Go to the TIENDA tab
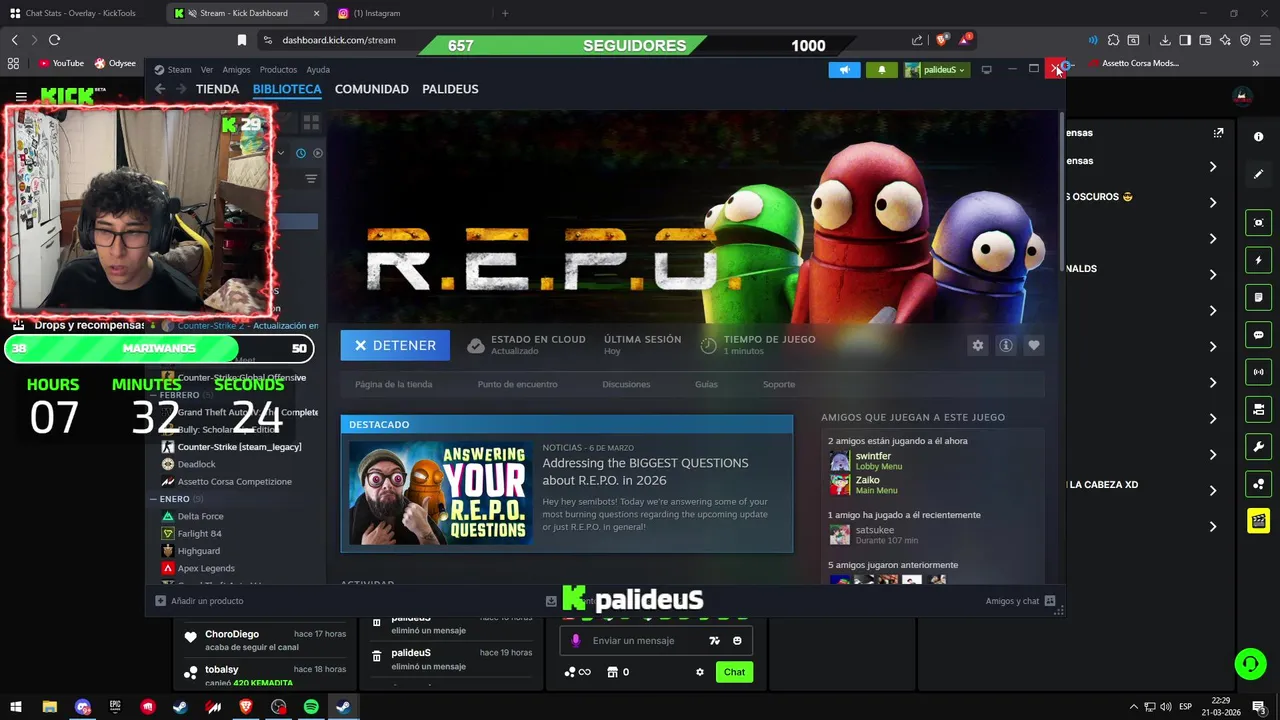The image size is (1280, 720). 217,89
